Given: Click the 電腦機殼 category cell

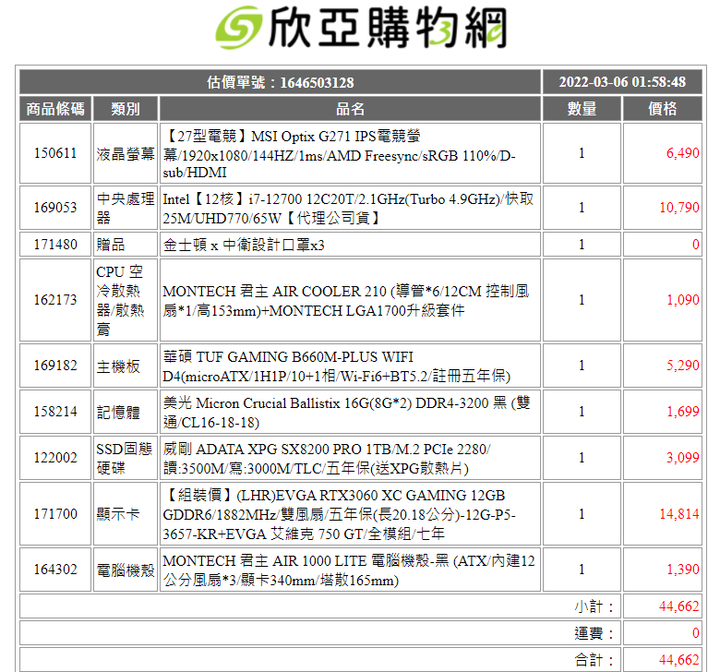Looking at the screenshot, I should click(x=125, y=570).
